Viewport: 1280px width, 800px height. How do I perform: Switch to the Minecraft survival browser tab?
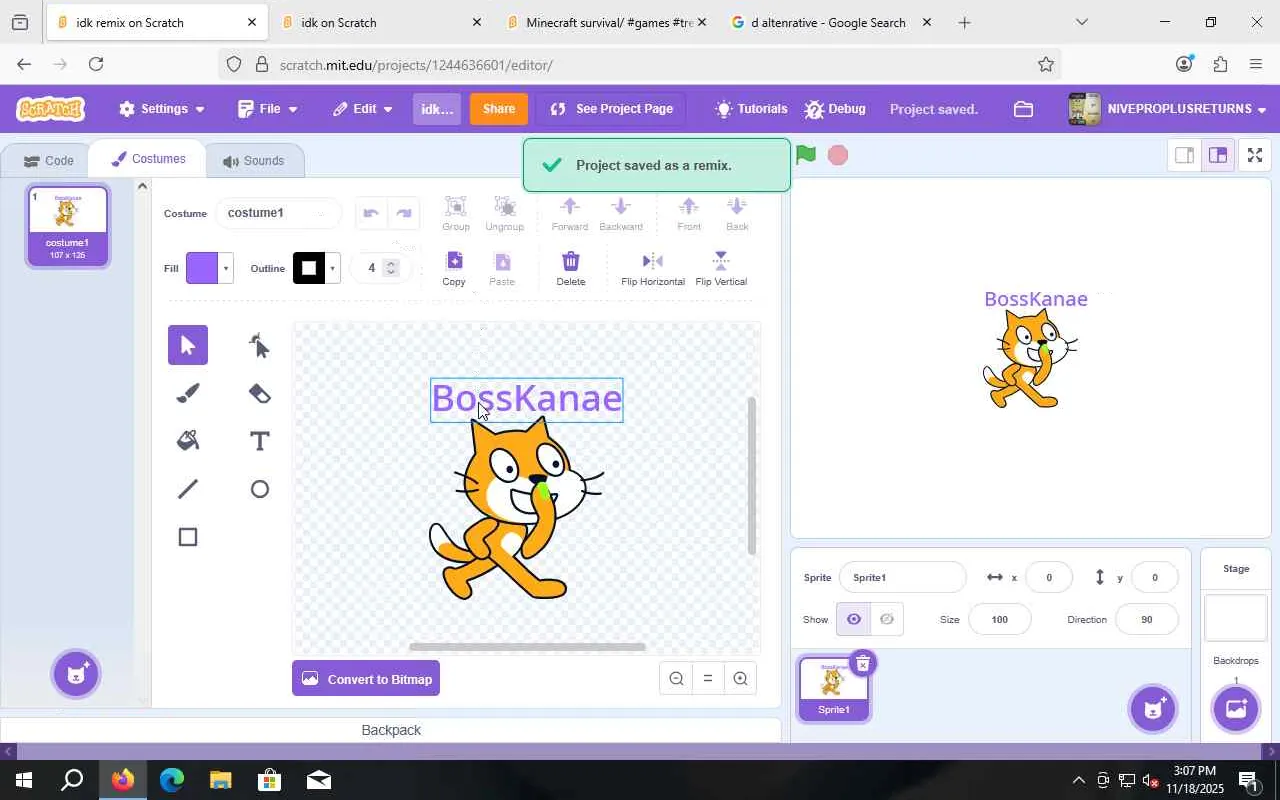(606, 22)
